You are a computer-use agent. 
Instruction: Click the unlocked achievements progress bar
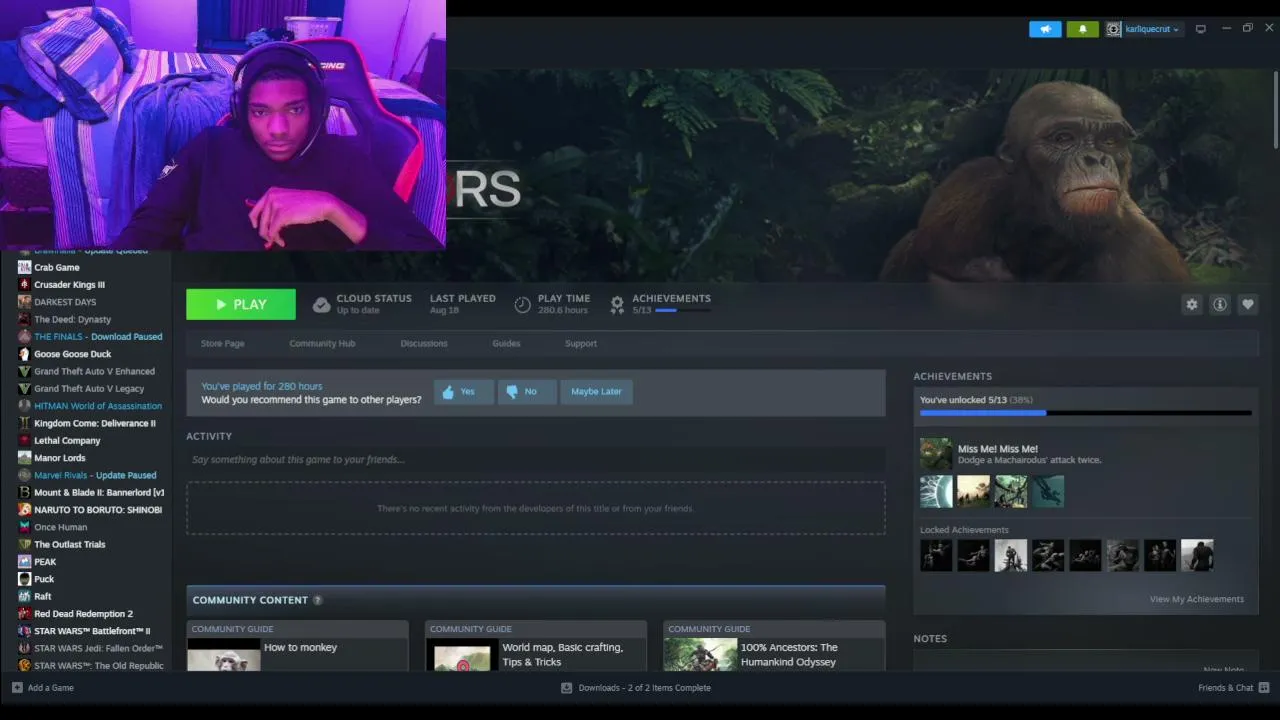click(1085, 412)
